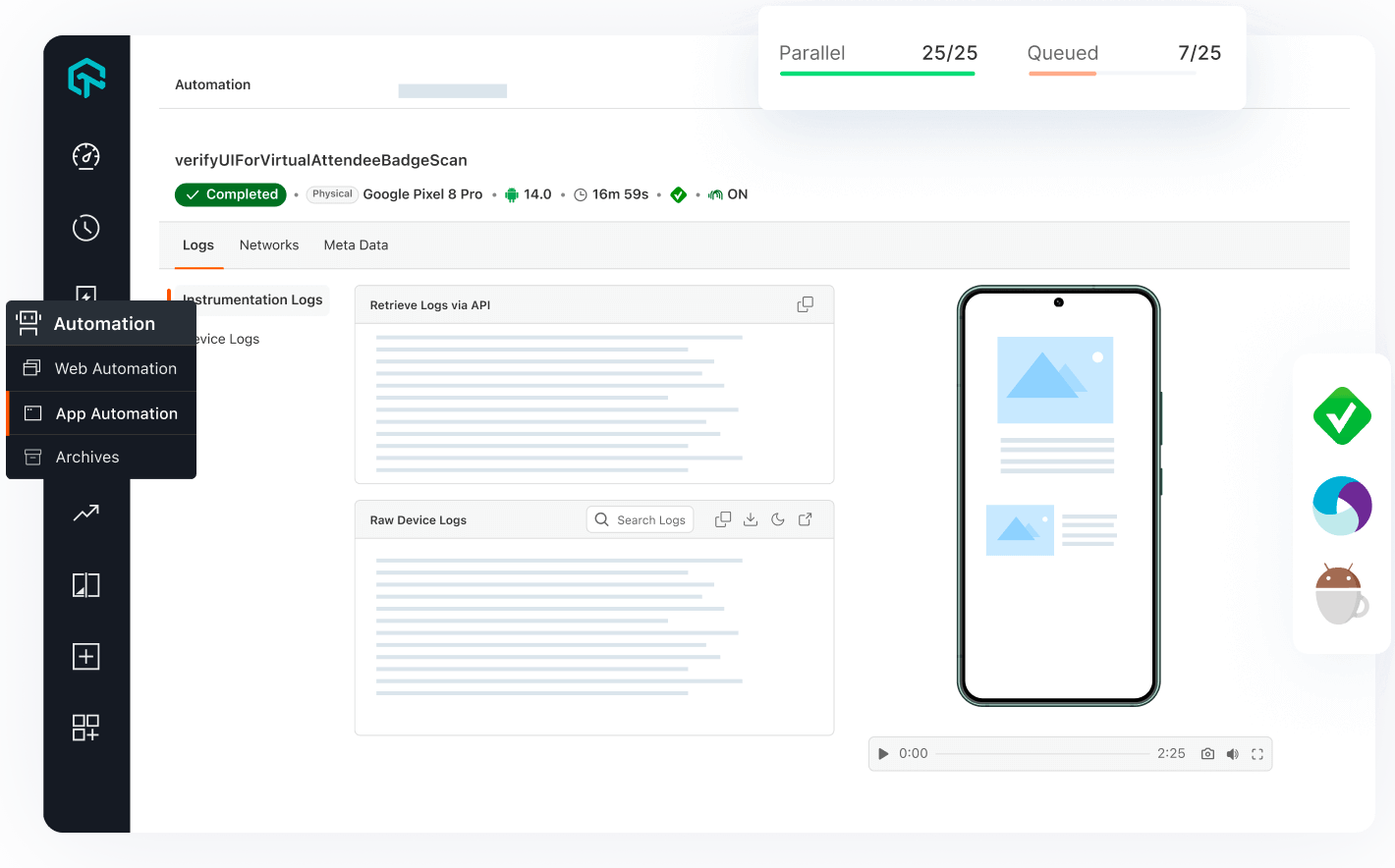
Task: Toggle the ON status switch
Action: coord(728,193)
